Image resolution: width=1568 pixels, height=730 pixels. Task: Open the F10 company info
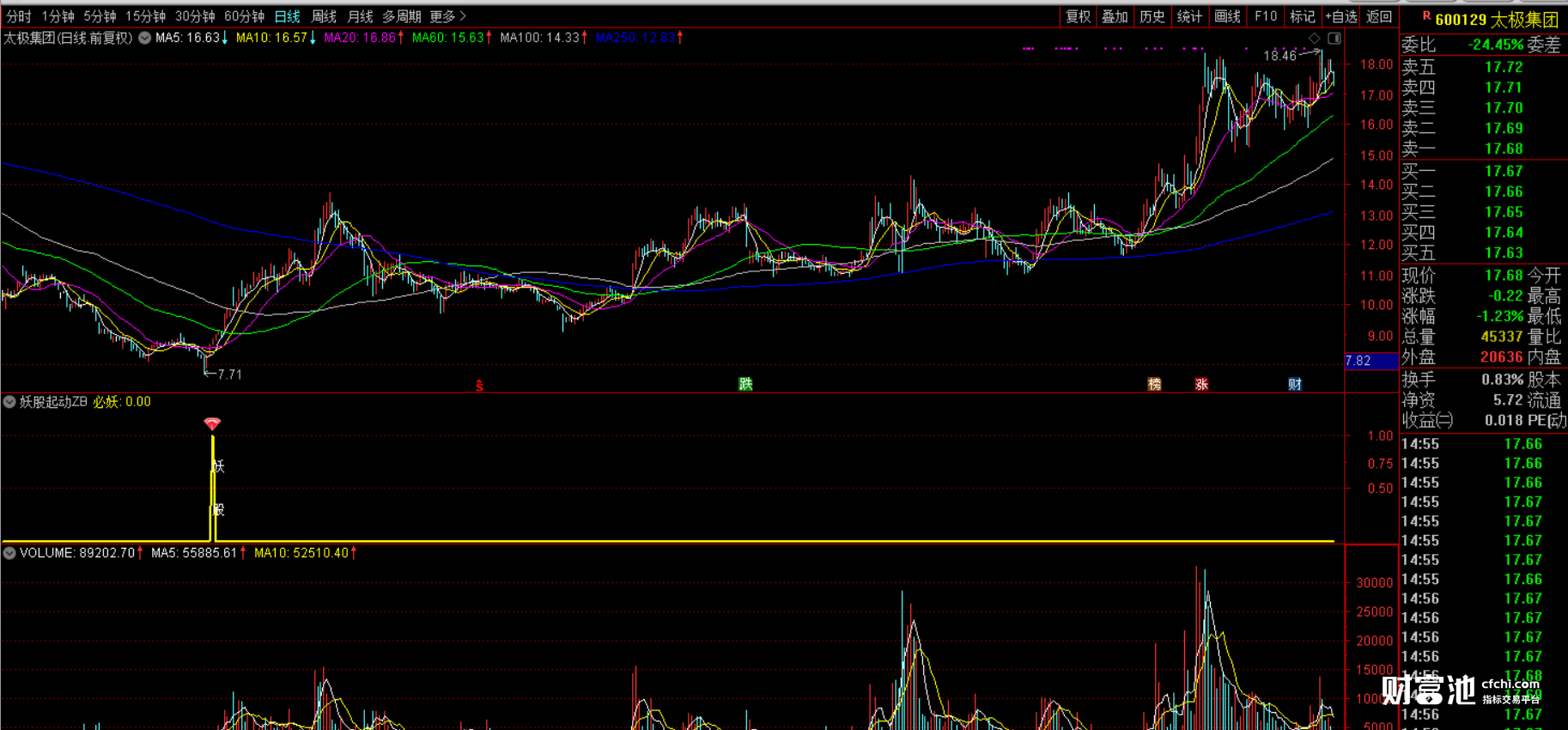coord(1265,16)
